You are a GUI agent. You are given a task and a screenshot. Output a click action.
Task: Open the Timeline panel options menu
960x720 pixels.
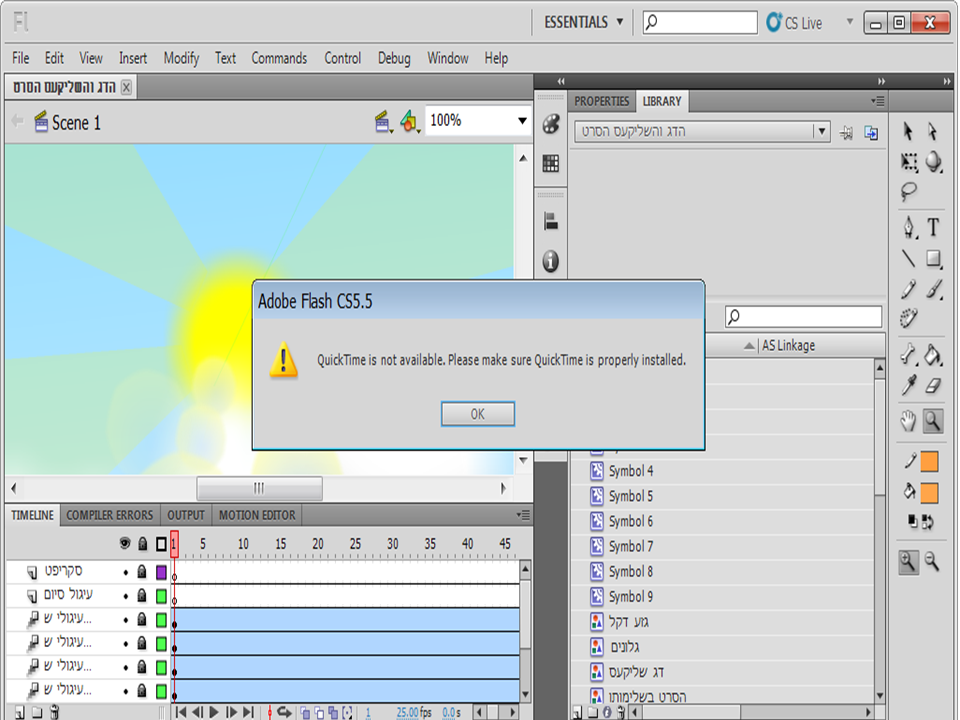pyautogui.click(x=523, y=515)
